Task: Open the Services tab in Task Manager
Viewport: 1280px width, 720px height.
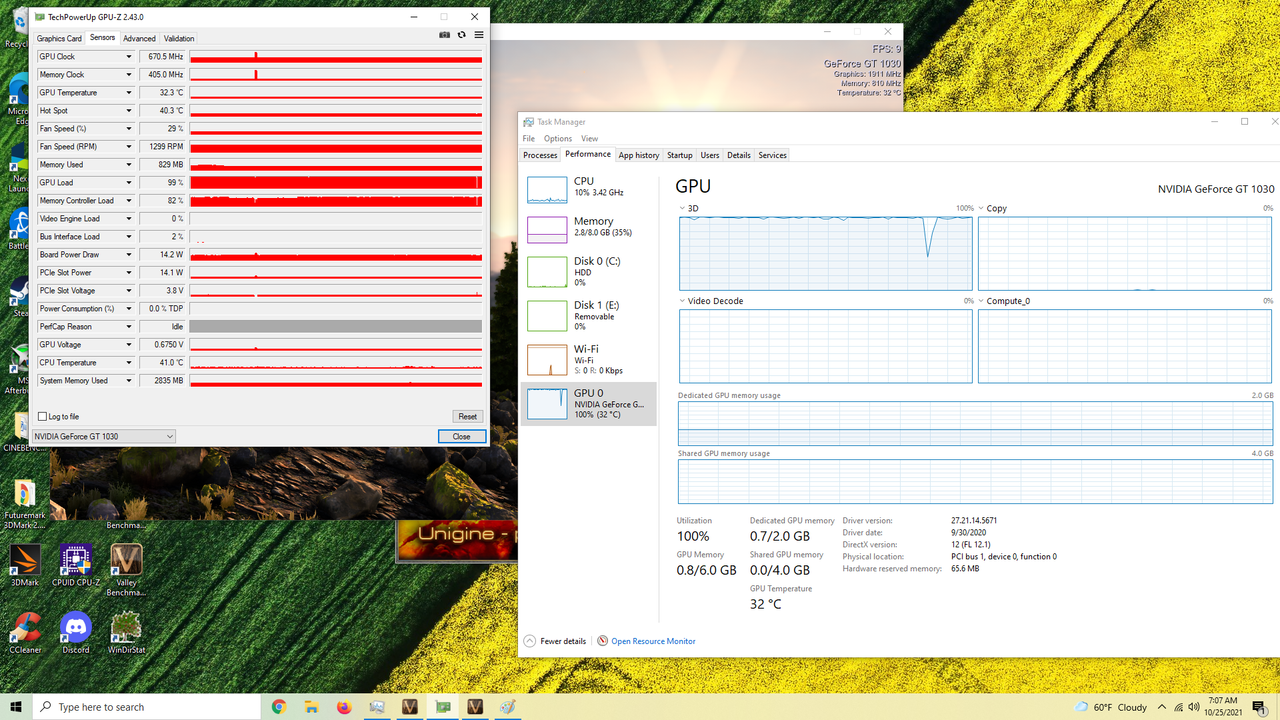Action: [x=772, y=155]
